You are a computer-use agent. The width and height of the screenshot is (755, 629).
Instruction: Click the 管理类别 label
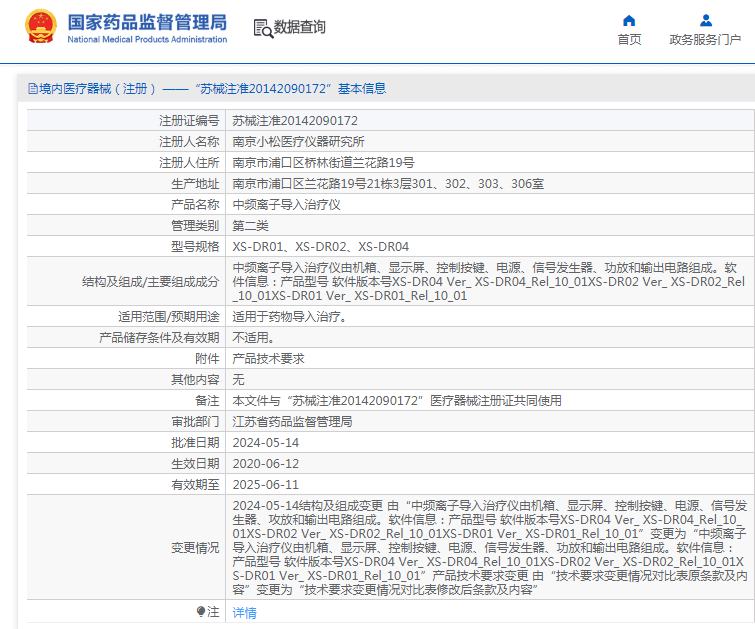pyautogui.click(x=195, y=225)
